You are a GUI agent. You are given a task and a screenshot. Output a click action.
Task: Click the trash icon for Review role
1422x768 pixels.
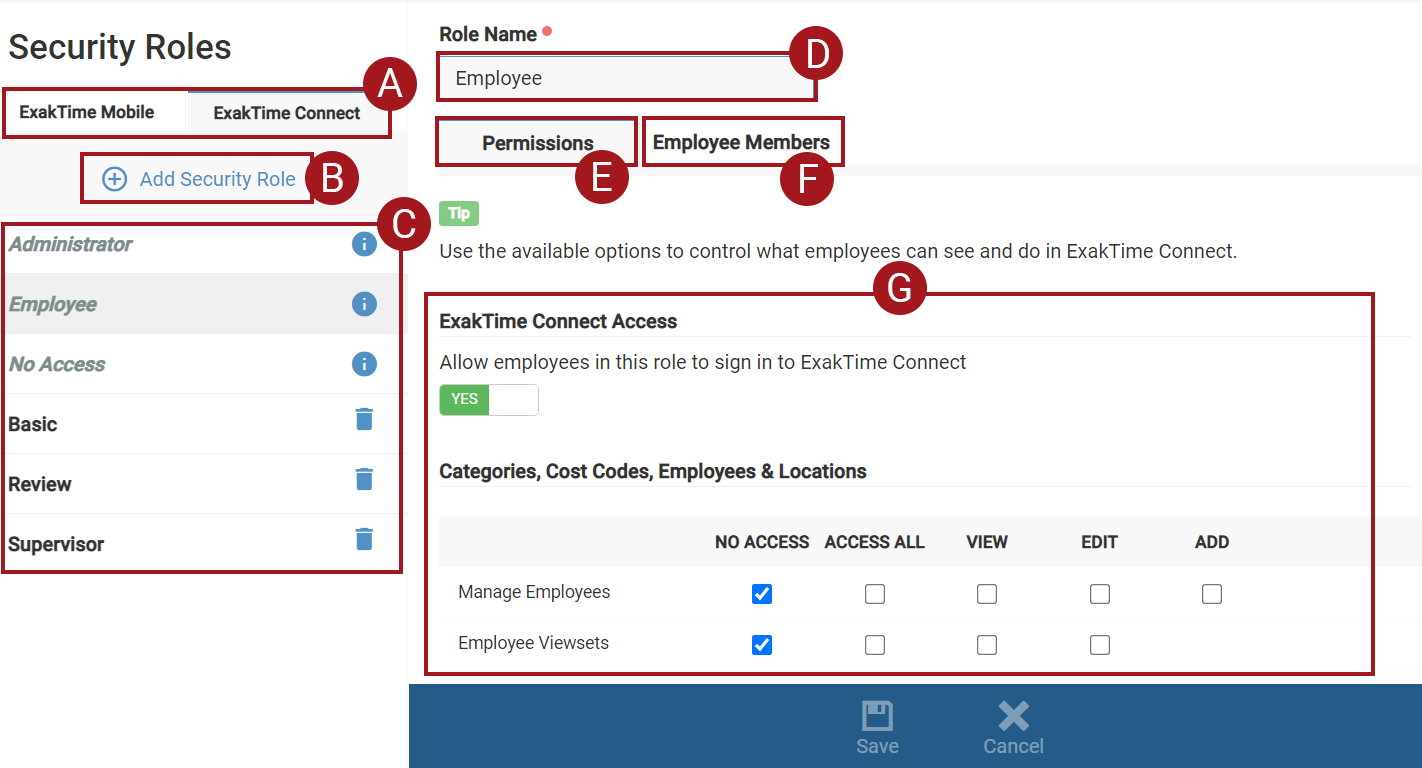[x=364, y=479]
